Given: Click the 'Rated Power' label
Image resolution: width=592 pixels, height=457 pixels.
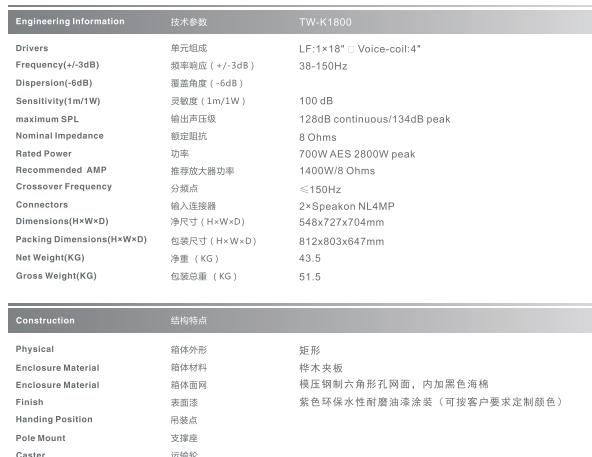Looking at the screenshot, I should tap(44, 154).
